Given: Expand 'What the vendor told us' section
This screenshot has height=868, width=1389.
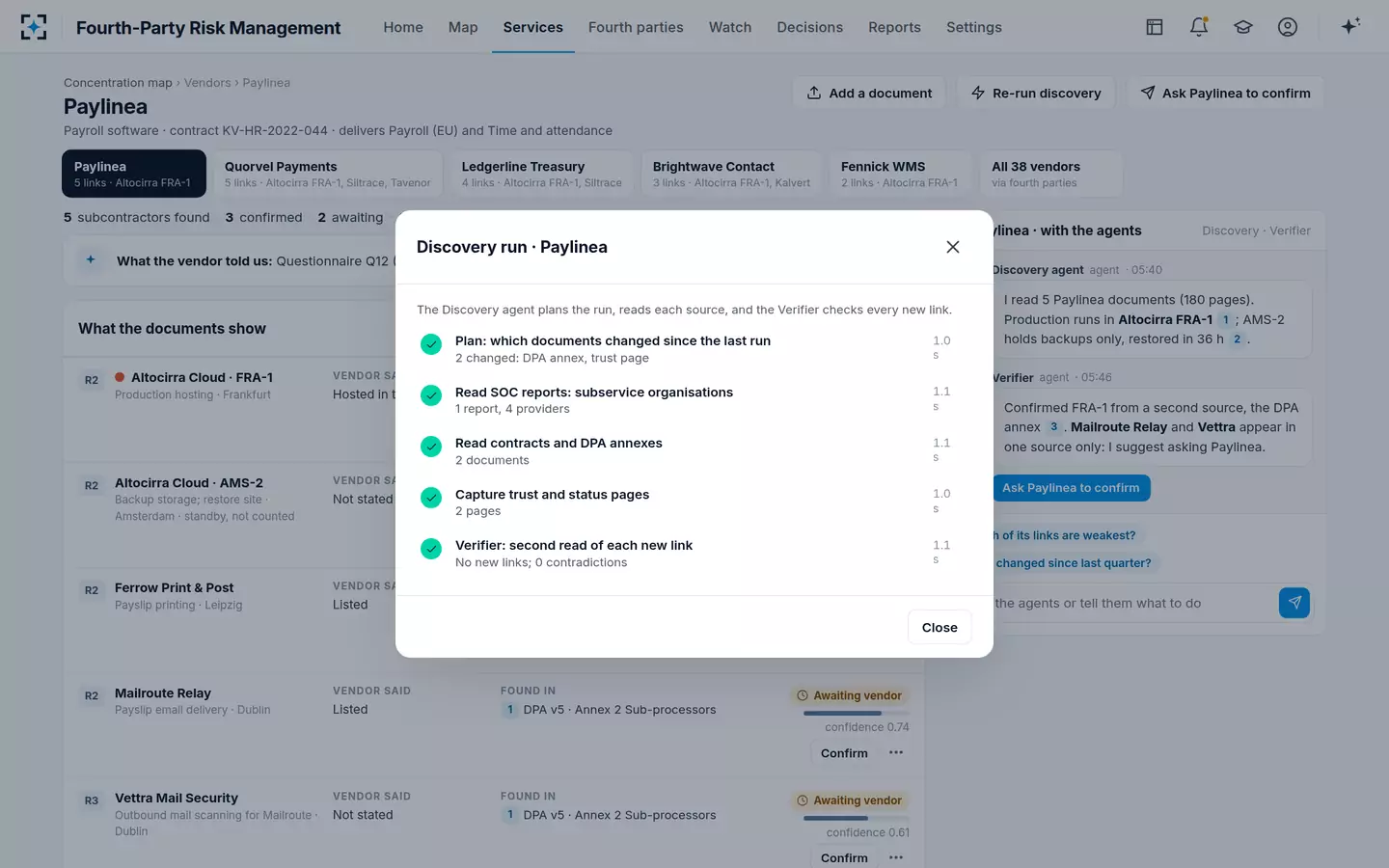Looking at the screenshot, I should 91,260.
